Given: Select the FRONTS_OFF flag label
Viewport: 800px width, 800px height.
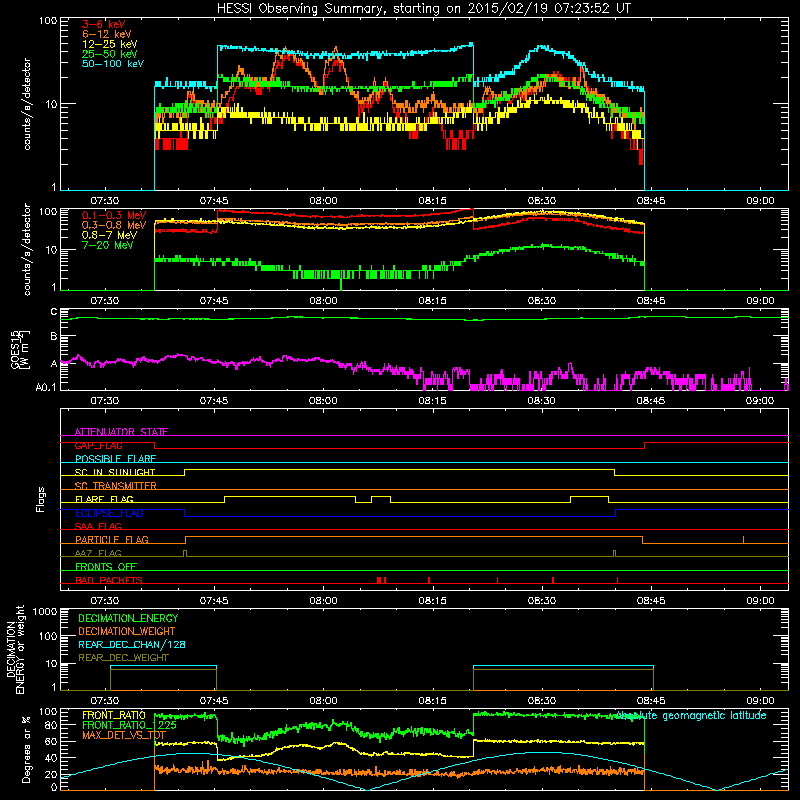Looking at the screenshot, I should coord(106,567).
